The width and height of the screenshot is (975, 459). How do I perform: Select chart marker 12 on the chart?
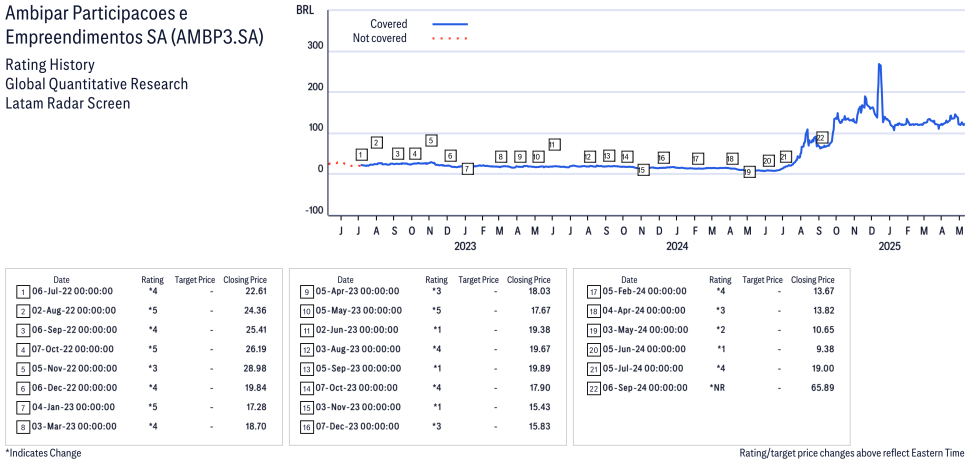coord(589,157)
